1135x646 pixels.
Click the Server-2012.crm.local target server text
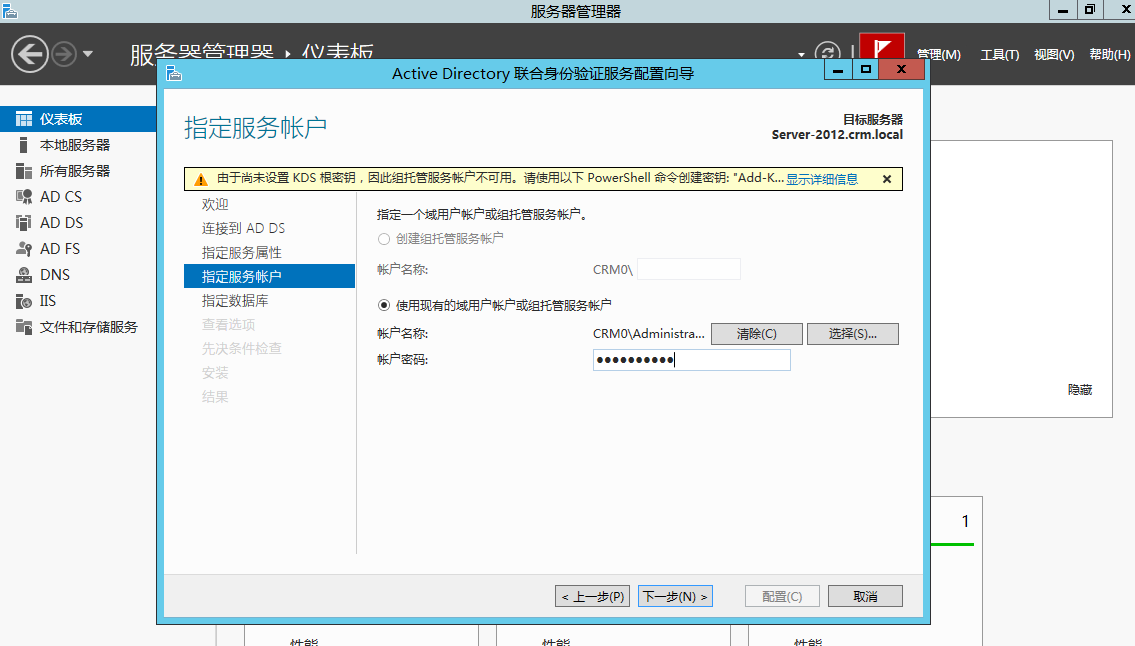click(837, 135)
